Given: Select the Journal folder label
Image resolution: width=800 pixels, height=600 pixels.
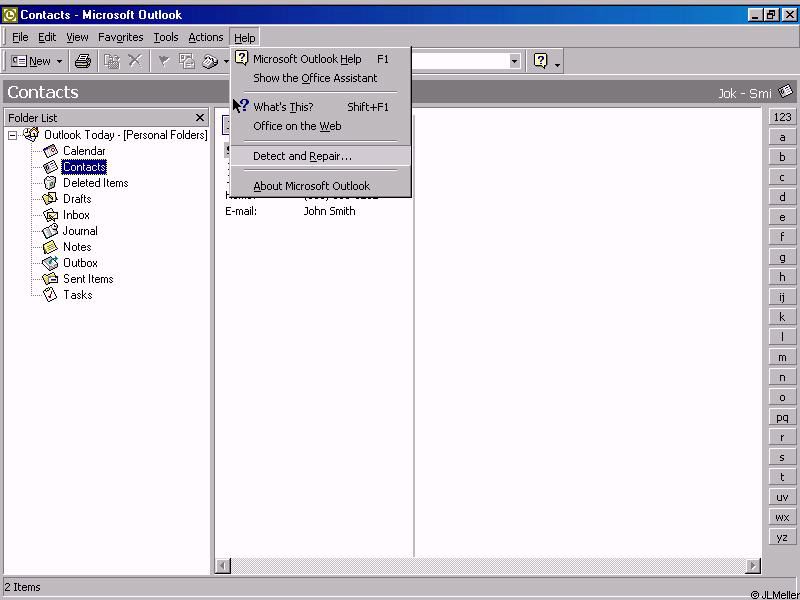Looking at the screenshot, I should (x=80, y=231).
